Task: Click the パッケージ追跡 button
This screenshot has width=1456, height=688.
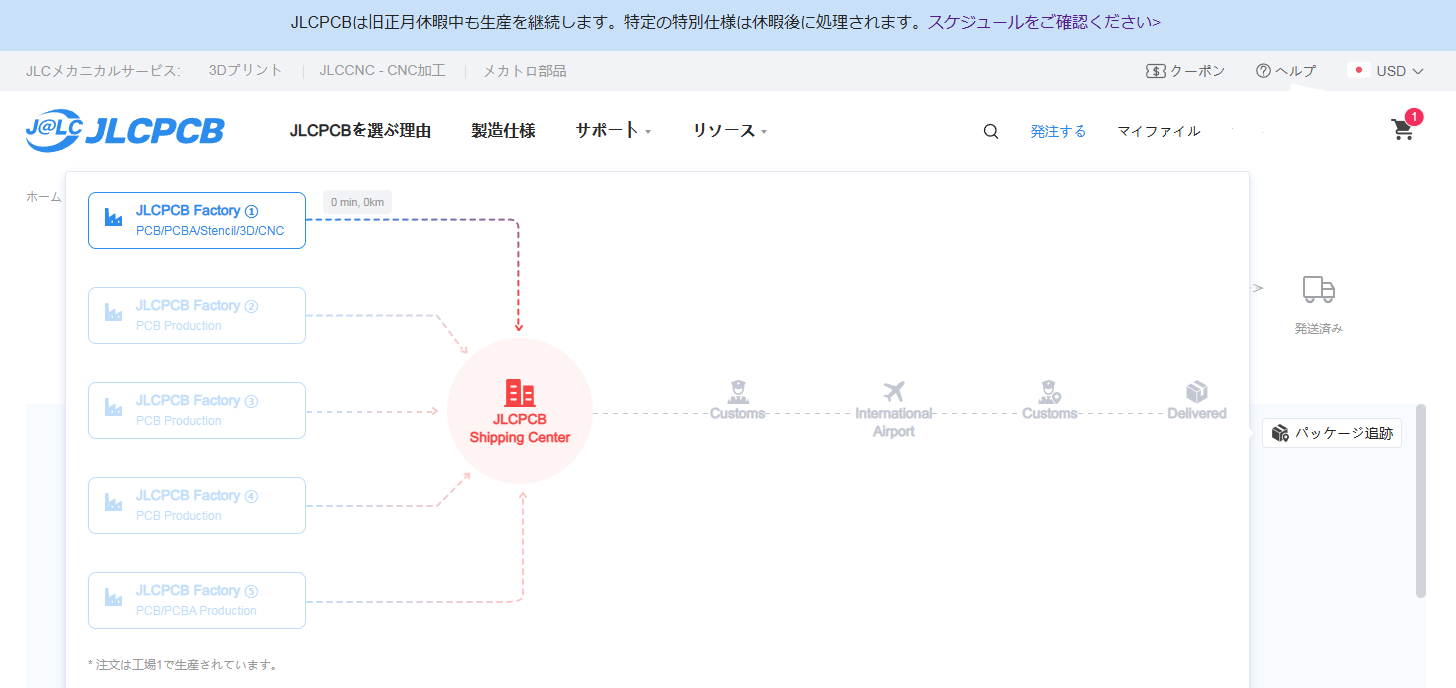Action: 1332,433
